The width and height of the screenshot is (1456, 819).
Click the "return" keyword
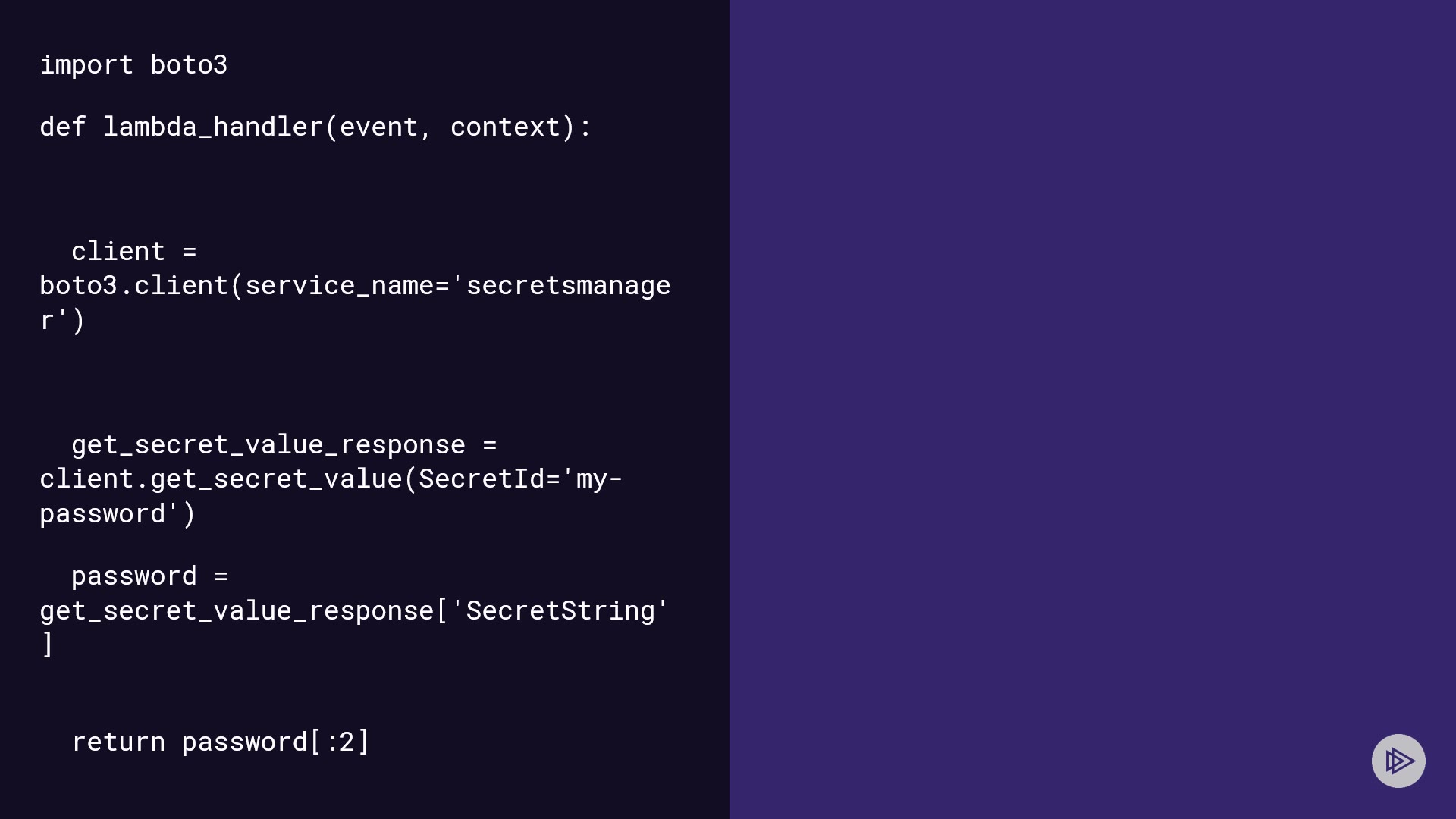pos(118,742)
